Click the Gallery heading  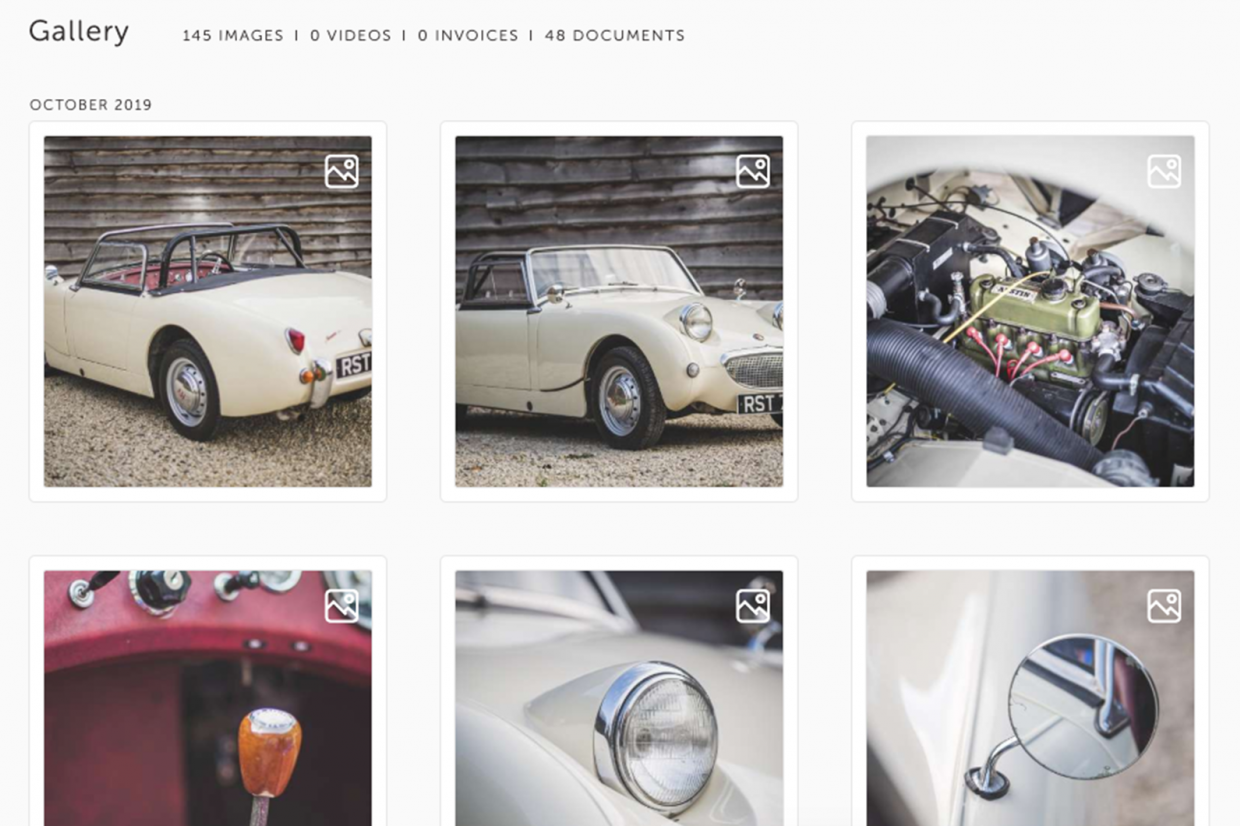(79, 32)
